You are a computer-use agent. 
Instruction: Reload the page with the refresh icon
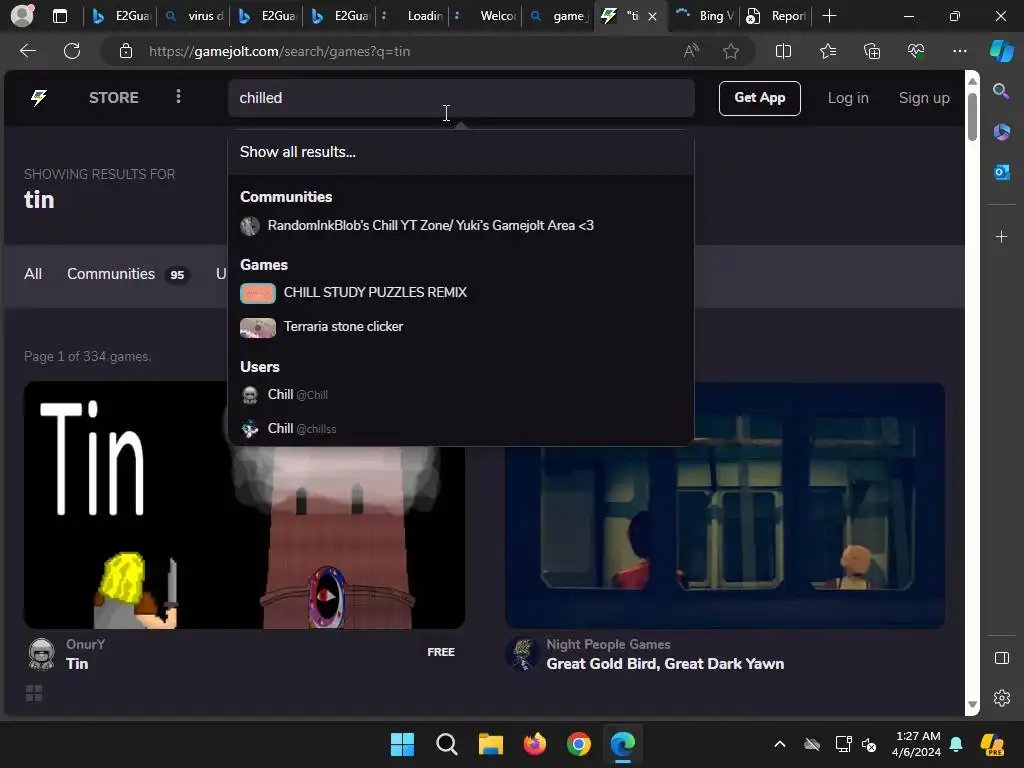(x=72, y=51)
